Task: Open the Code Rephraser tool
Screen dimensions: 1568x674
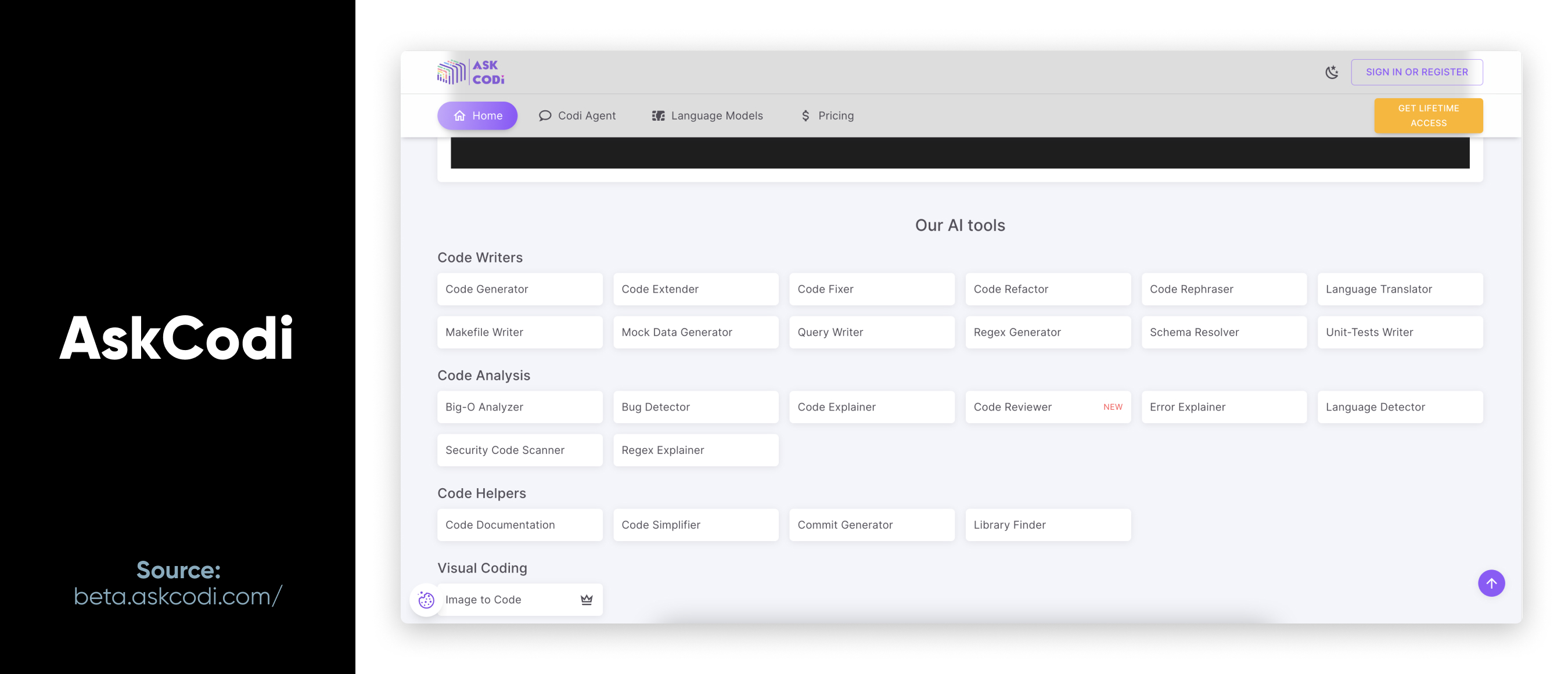Action: pyautogui.click(x=1224, y=289)
